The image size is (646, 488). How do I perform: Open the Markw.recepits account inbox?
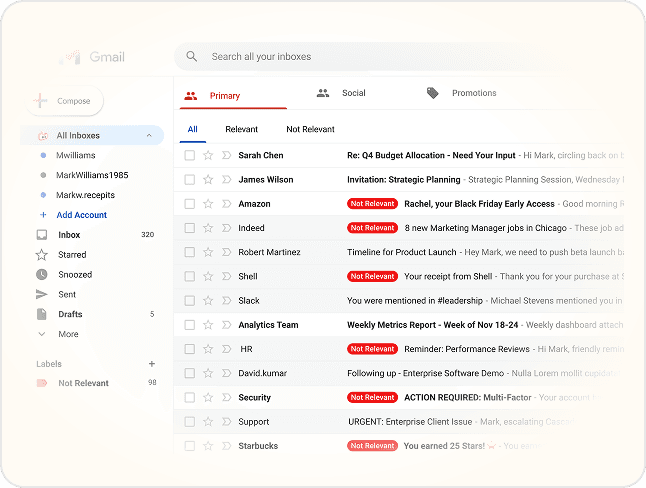[x=85, y=195]
